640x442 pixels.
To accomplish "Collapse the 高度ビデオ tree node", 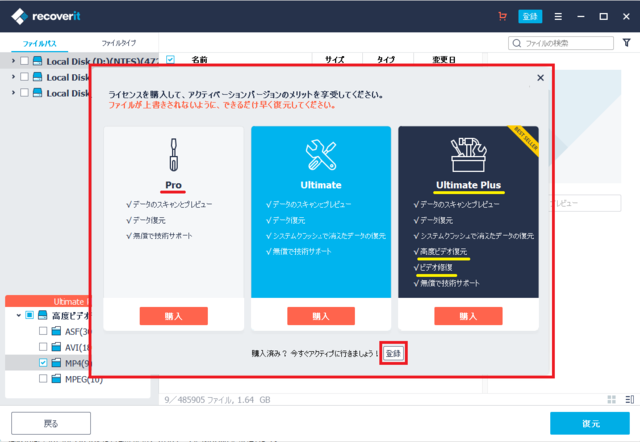I will [x=18, y=315].
